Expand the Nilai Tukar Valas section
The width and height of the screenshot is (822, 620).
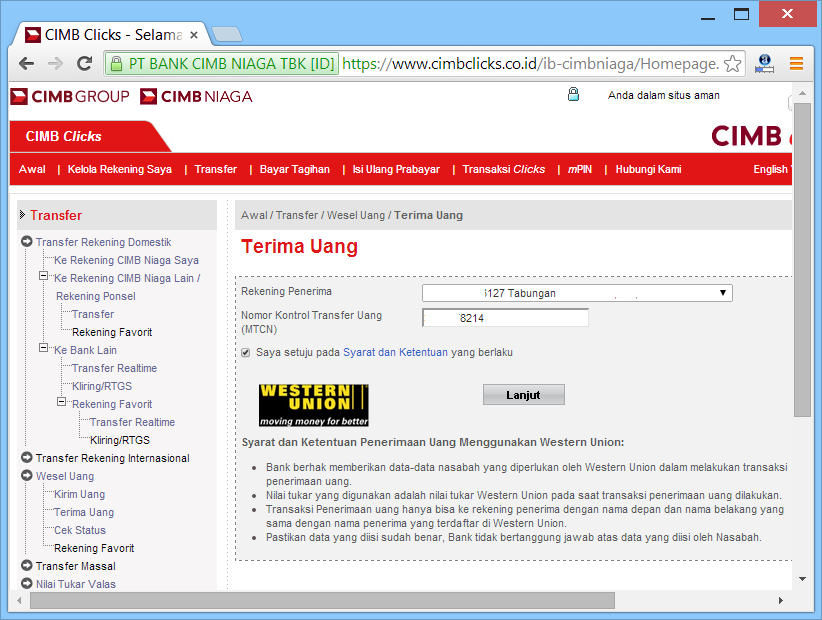[x=27, y=583]
